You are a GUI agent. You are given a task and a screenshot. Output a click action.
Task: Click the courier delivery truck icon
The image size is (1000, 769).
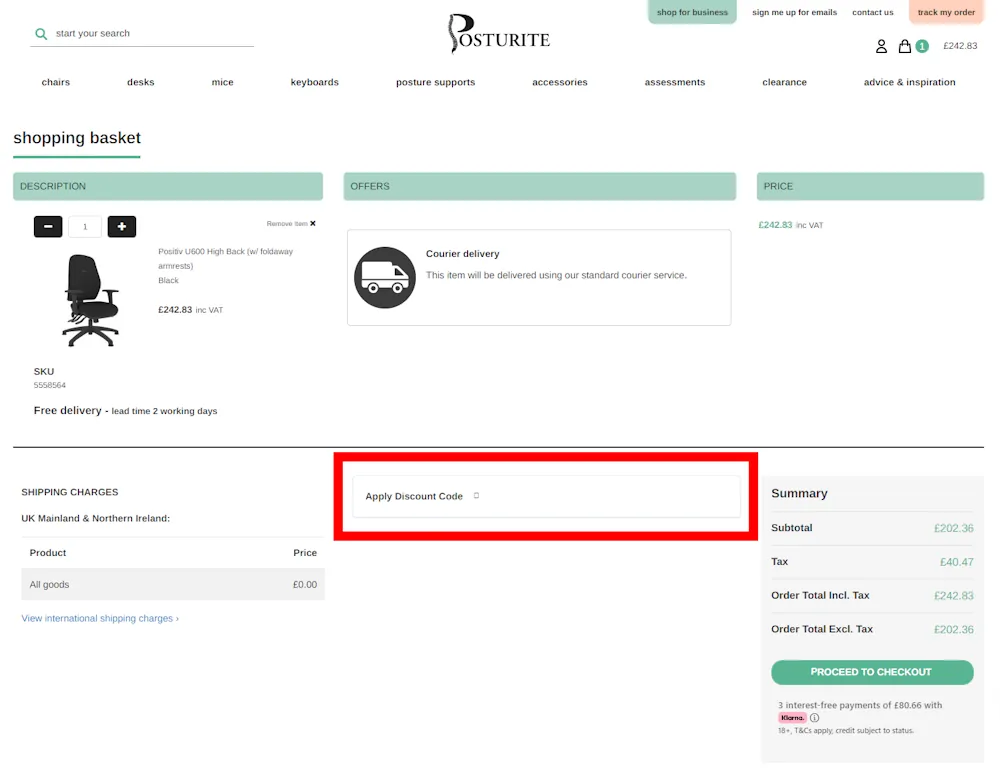(x=385, y=277)
